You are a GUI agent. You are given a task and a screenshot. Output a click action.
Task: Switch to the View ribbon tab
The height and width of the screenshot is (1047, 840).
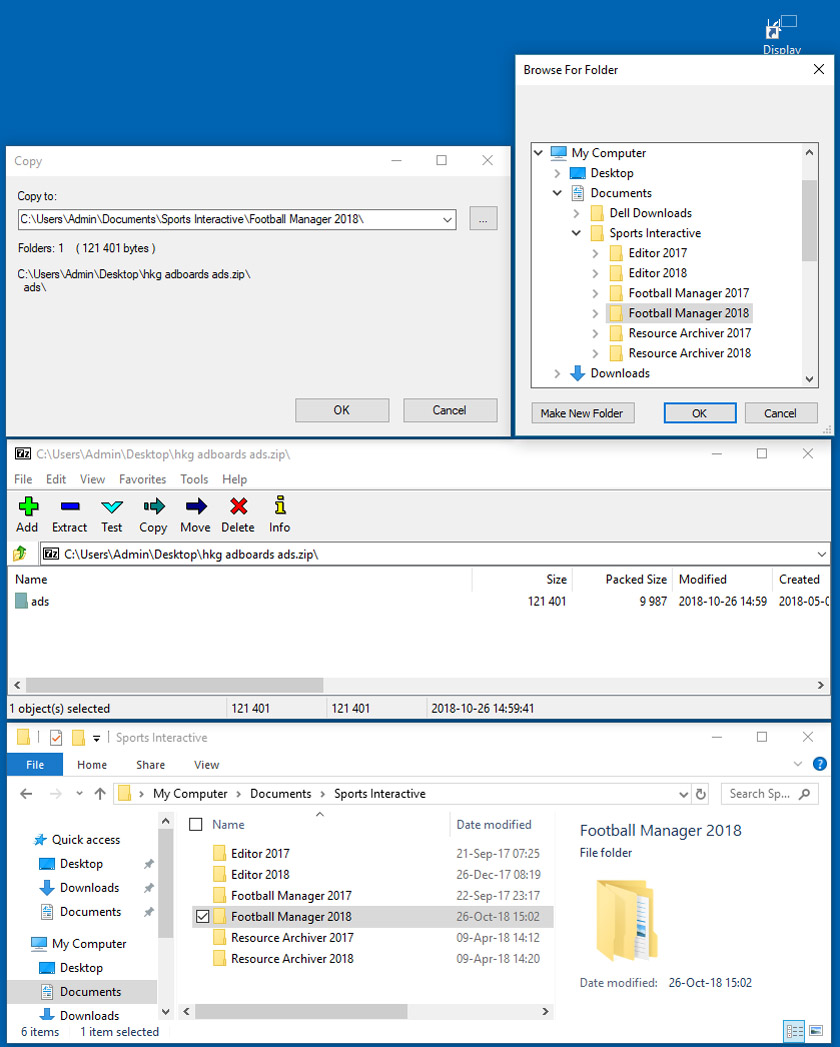206,765
